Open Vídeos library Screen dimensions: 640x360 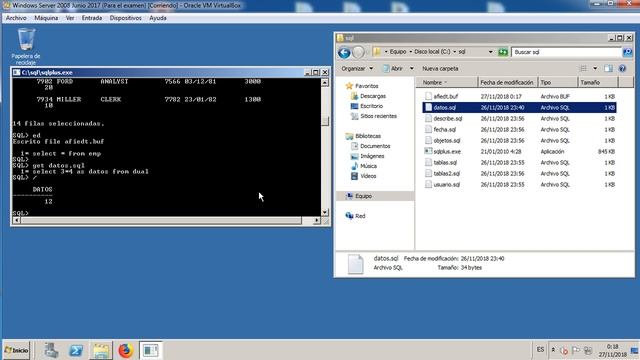[367, 176]
